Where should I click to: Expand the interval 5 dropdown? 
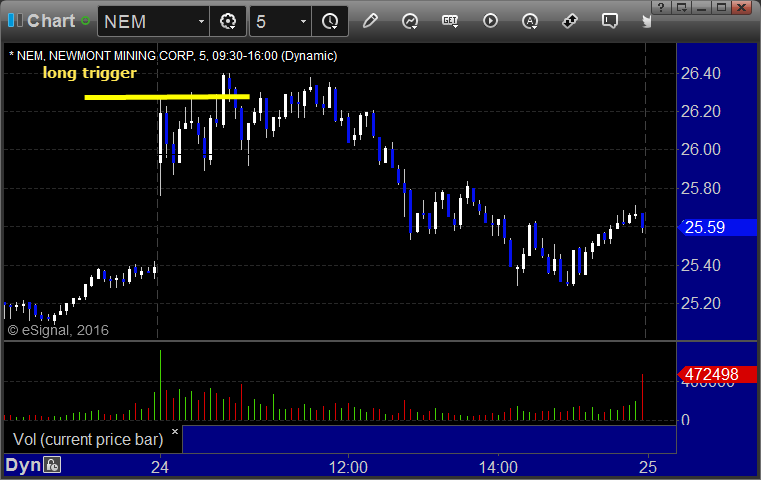pyautogui.click(x=303, y=21)
